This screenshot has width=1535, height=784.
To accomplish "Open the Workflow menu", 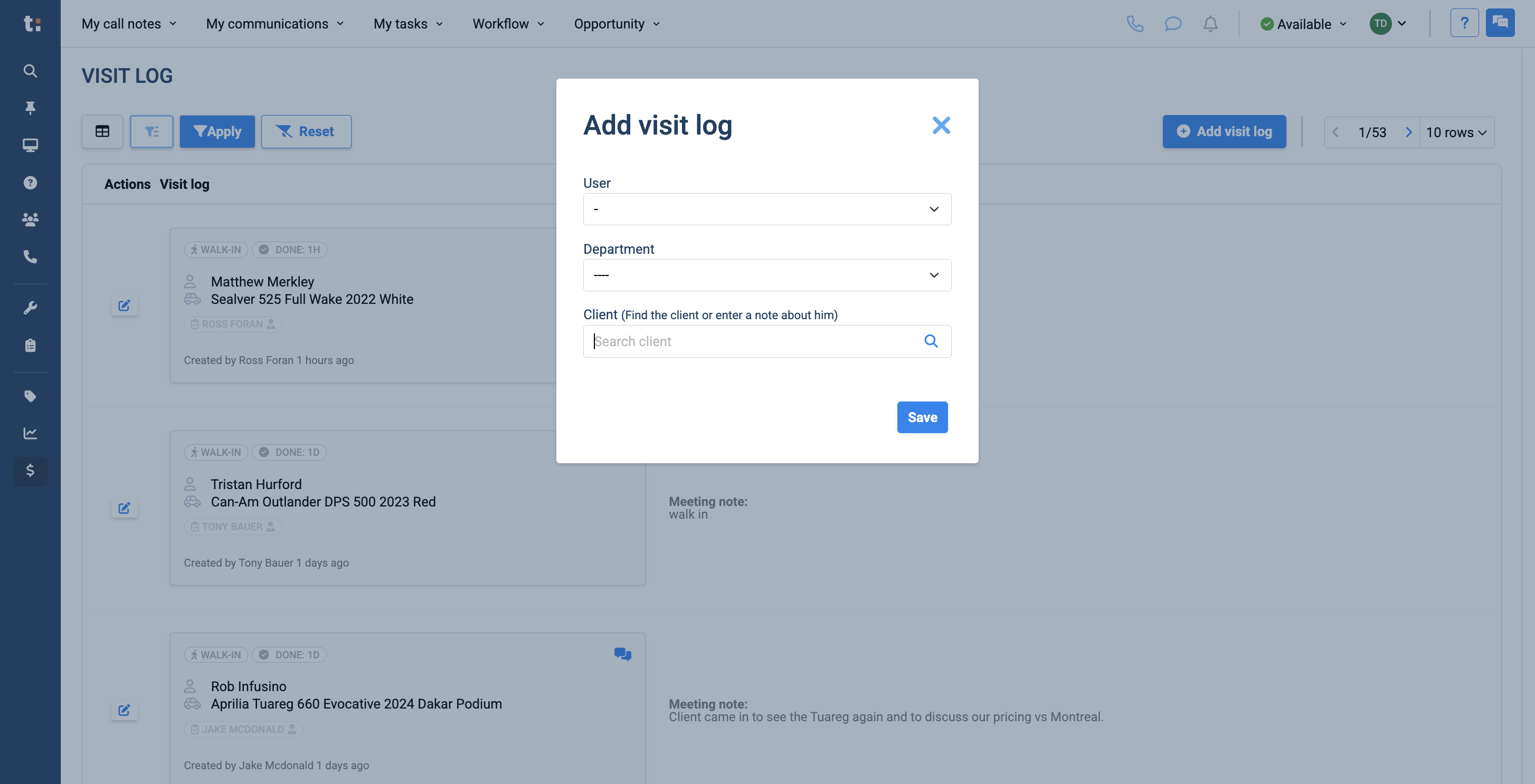I will click(508, 24).
